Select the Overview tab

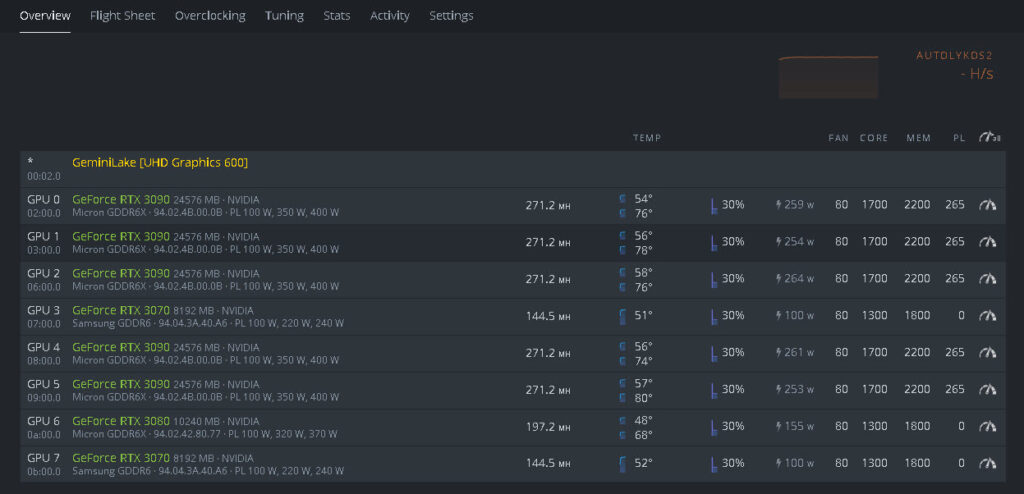45,16
